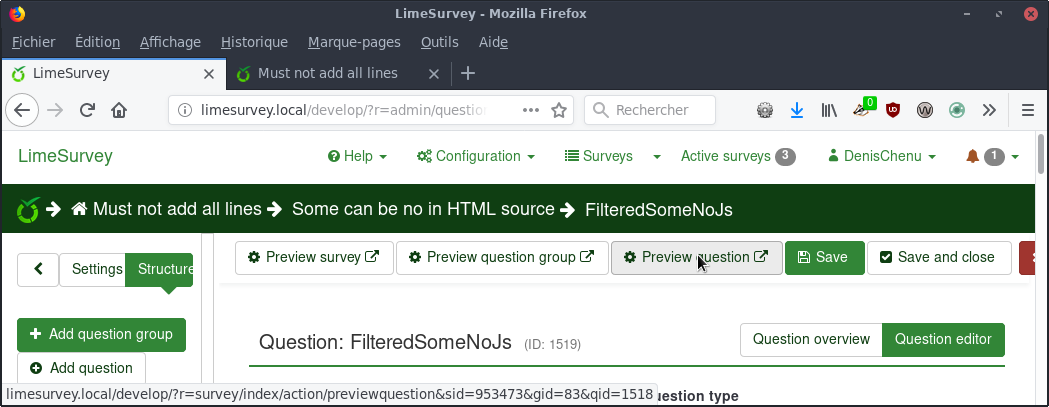Collapse the sidebar with the left chevron button

click(38, 269)
